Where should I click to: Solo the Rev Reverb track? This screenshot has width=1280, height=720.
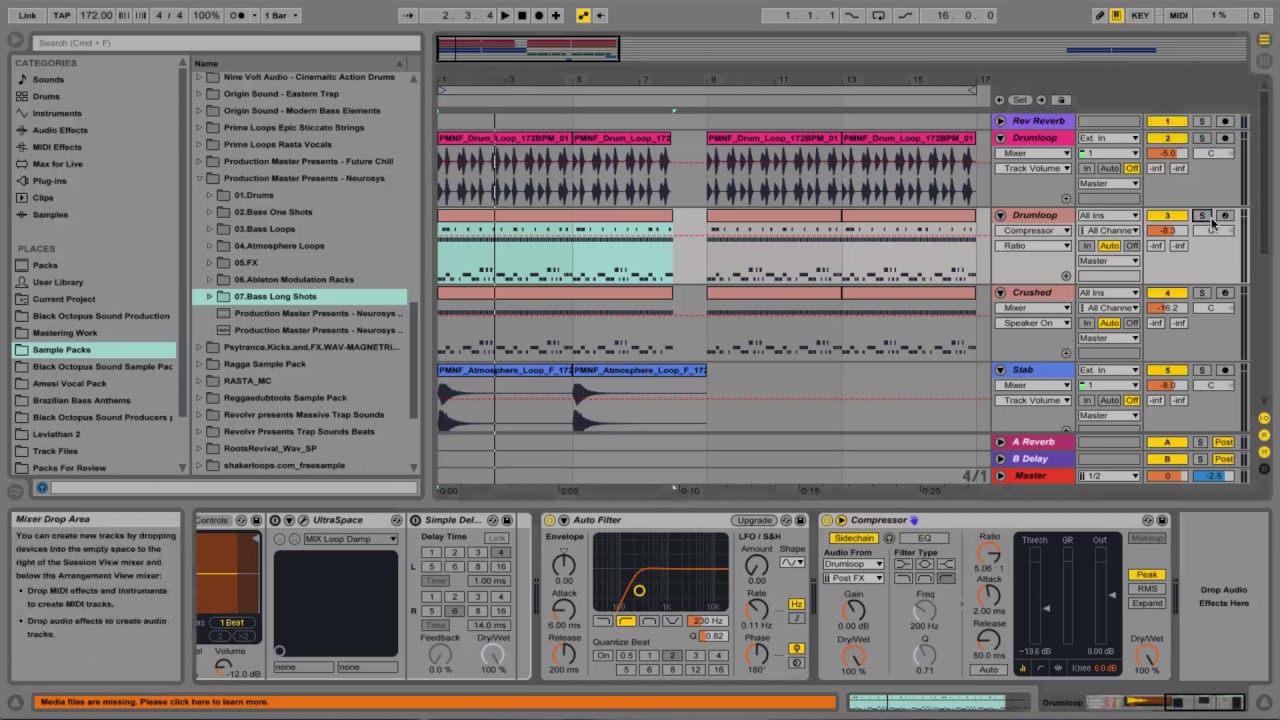coord(1202,121)
